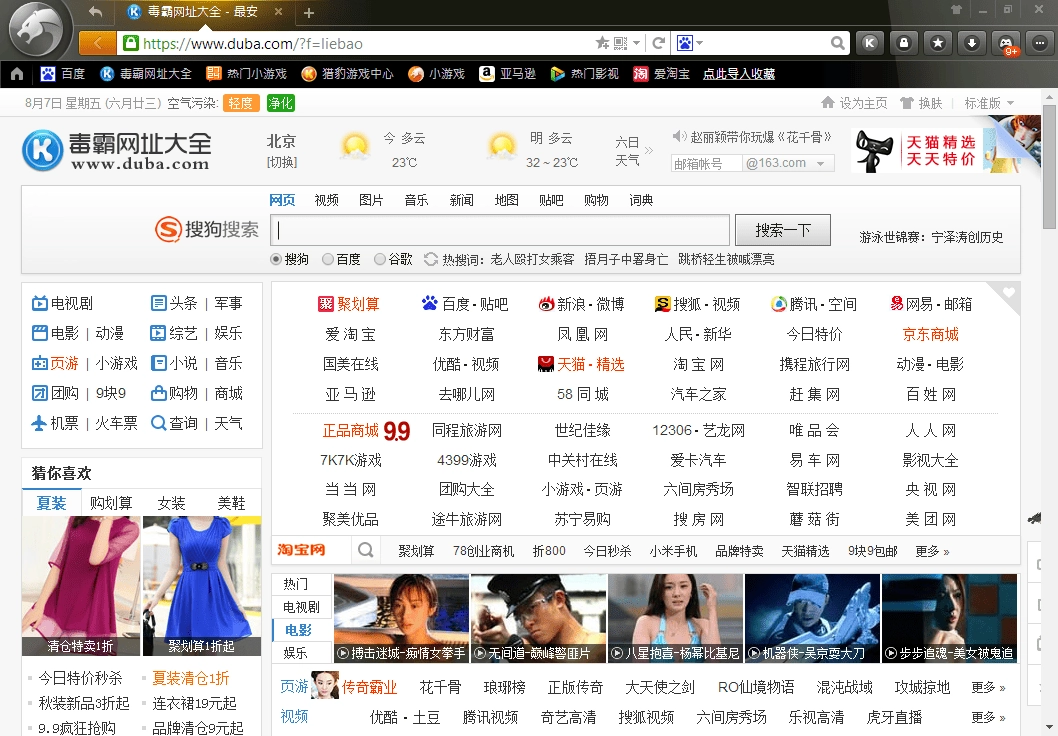Viewport: 1058px width, 736px height.
Task: Expand 六日天气 forecast arrow
Action: pos(649,150)
